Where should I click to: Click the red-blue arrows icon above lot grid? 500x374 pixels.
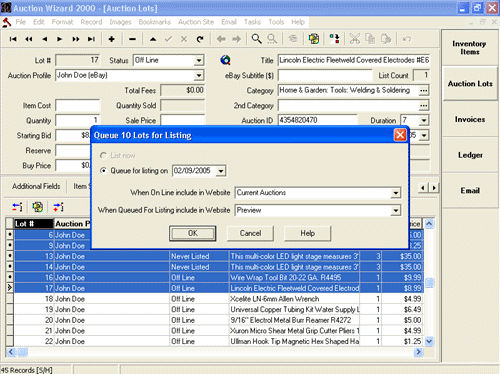coord(17,207)
